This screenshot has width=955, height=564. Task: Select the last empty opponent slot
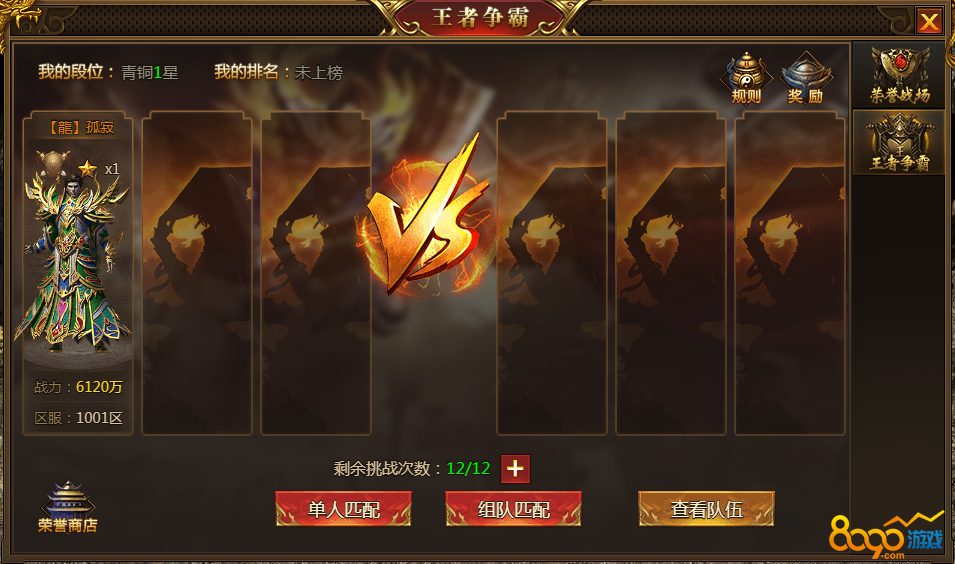(790, 273)
